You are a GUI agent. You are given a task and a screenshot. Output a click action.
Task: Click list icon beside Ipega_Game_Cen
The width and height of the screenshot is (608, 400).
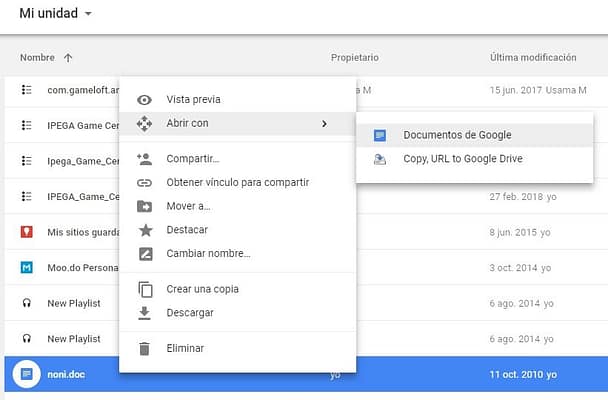(26, 161)
